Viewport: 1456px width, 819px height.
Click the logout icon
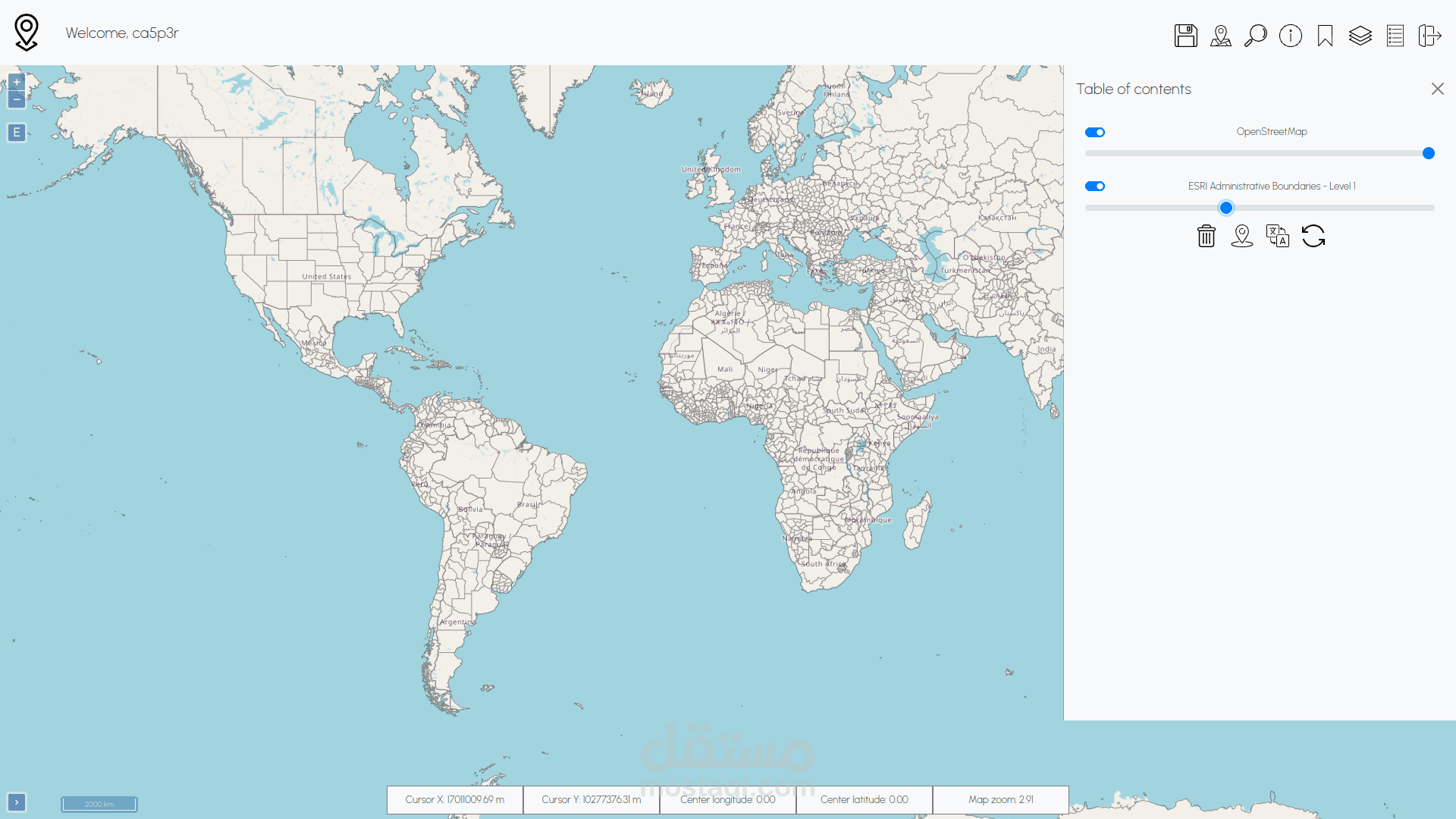pyautogui.click(x=1430, y=36)
